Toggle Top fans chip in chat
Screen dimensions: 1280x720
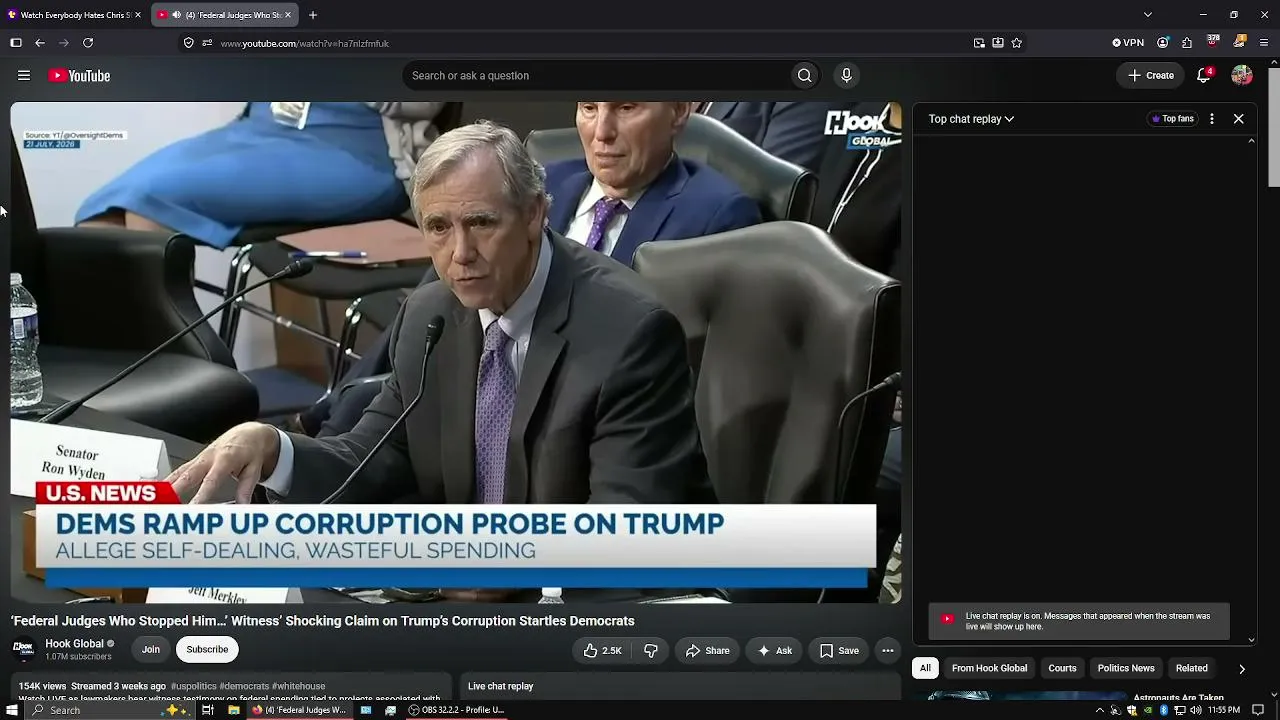(x=1173, y=119)
